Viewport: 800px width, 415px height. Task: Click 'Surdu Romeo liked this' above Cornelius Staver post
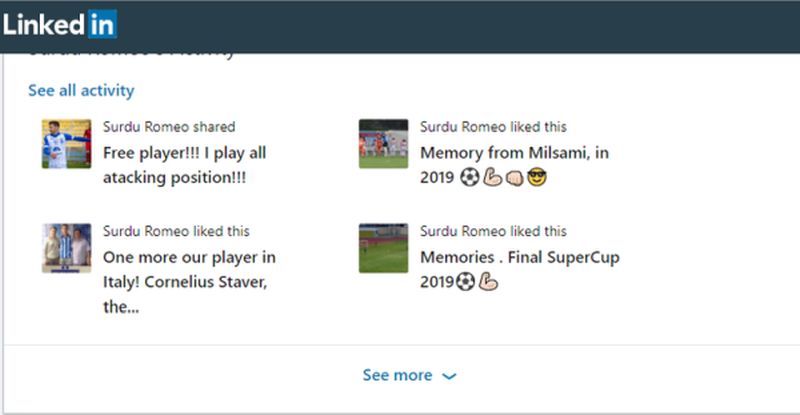point(176,231)
